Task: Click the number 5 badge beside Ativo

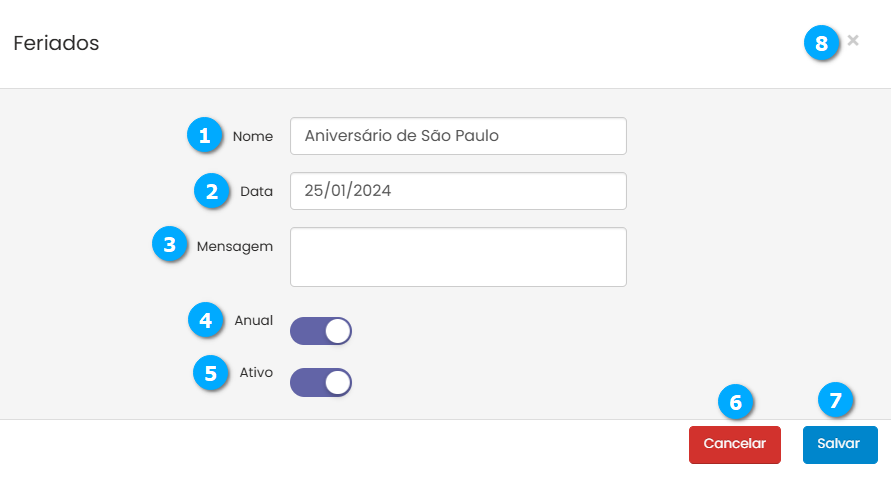Action: click(210, 372)
